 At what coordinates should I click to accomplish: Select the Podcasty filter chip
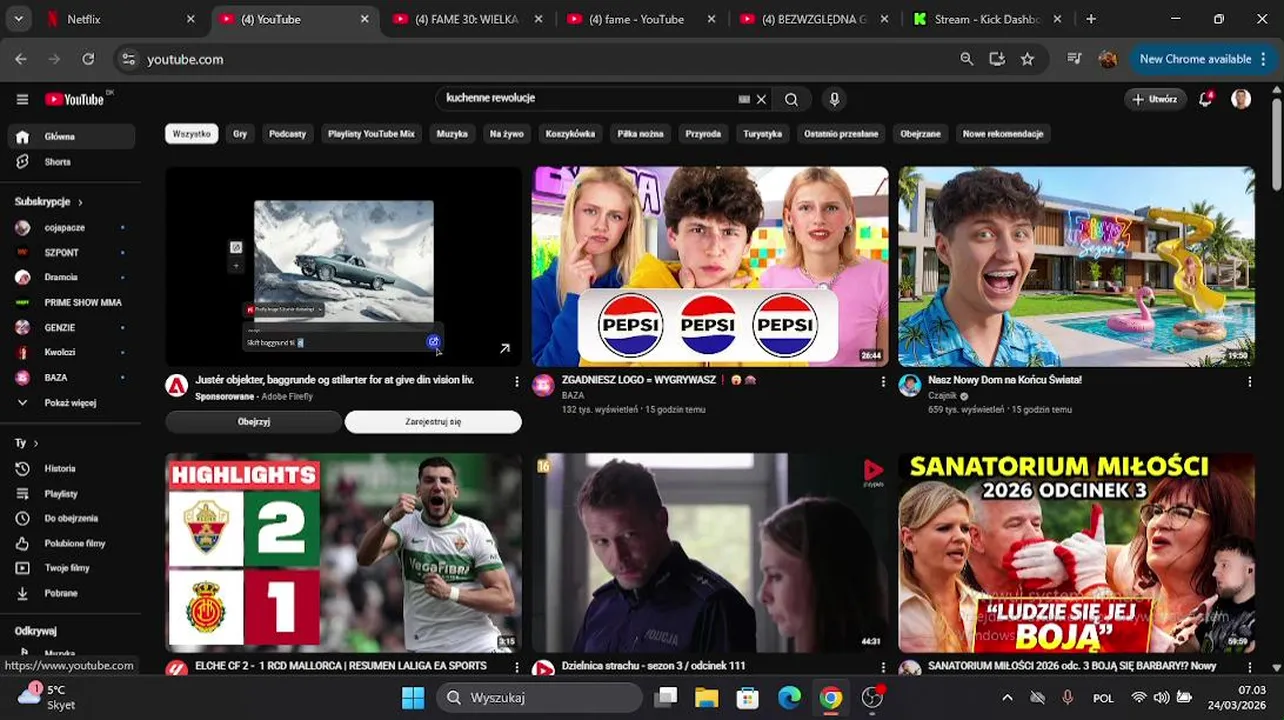click(287, 133)
